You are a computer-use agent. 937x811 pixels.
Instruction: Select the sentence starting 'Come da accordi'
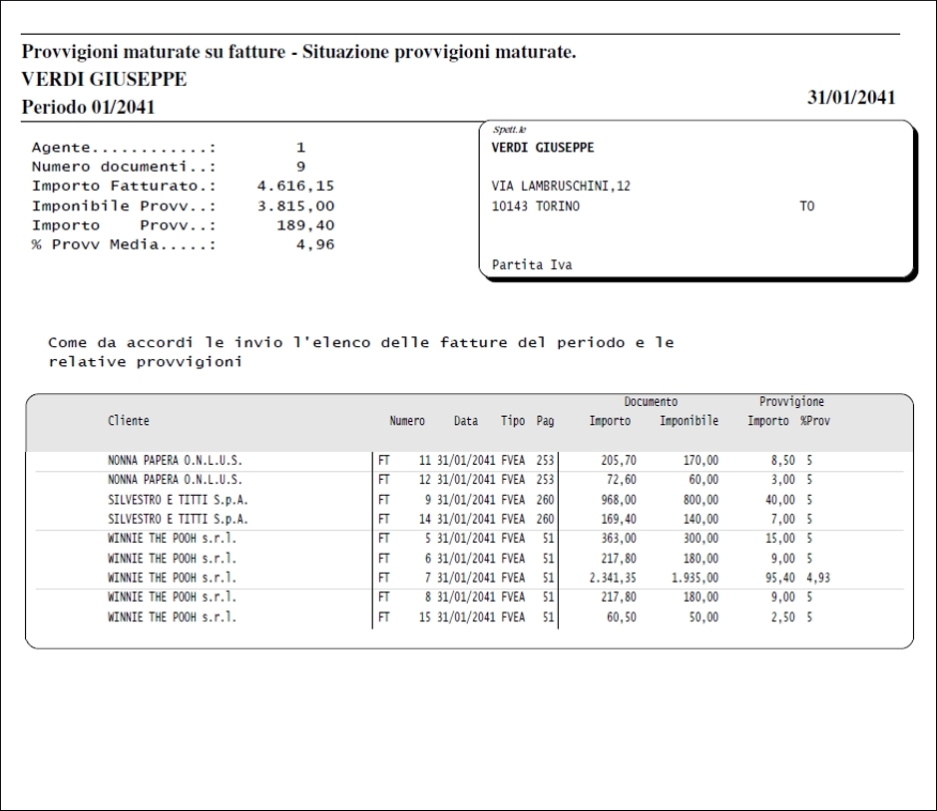(x=361, y=352)
